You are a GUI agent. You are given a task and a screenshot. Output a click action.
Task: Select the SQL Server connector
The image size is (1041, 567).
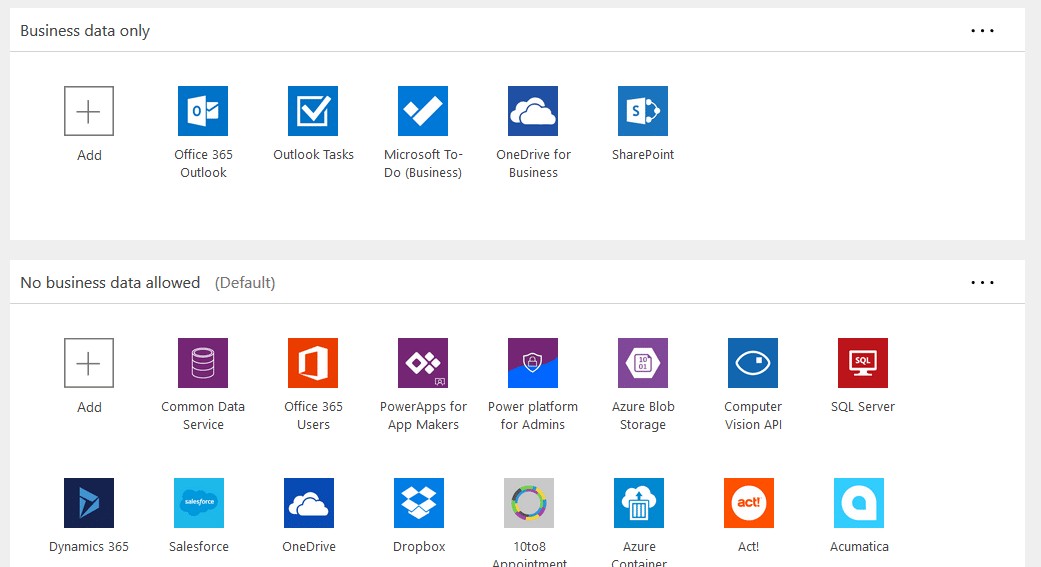pos(863,363)
